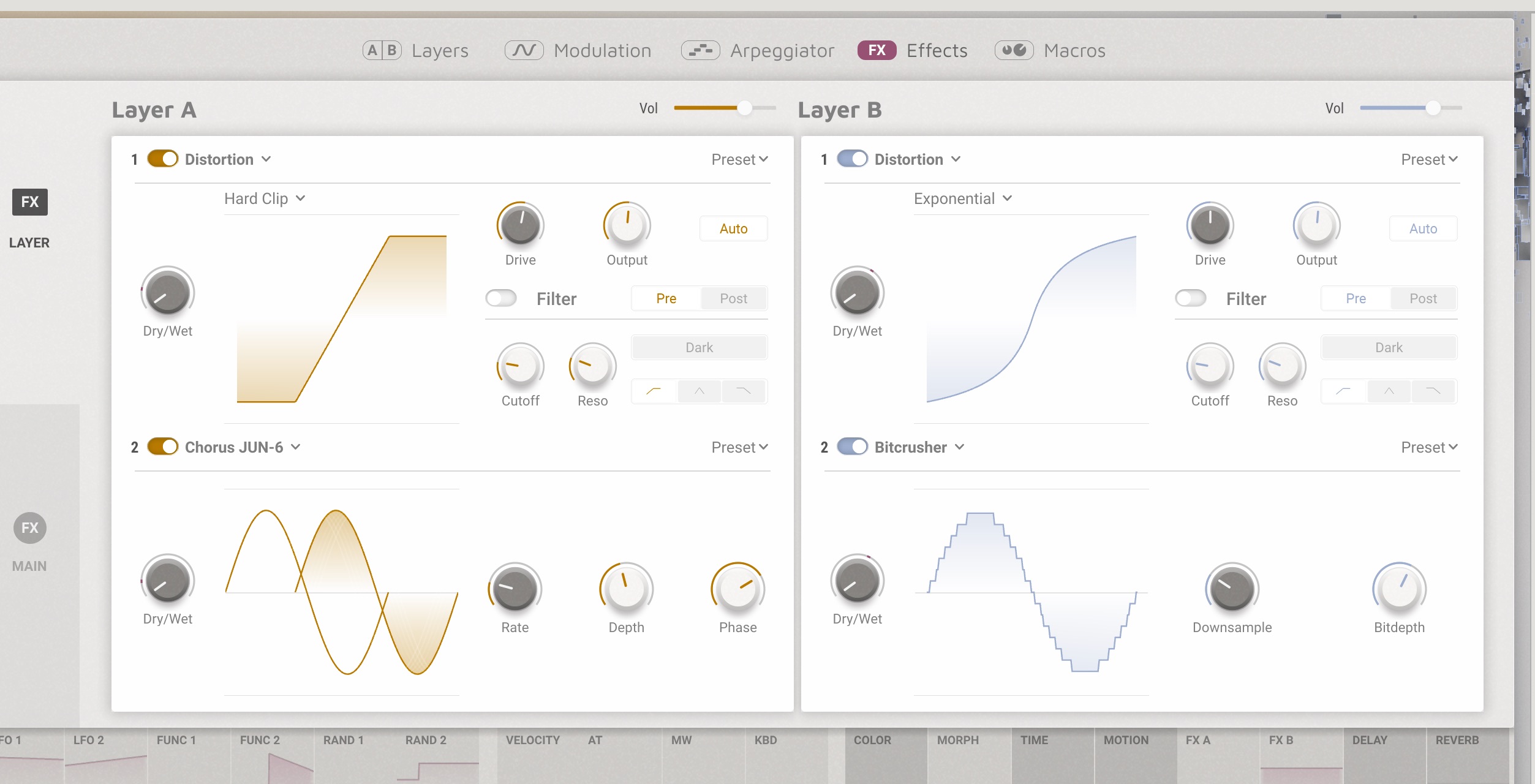
Task: Disable Layer A Distortion effect
Action: tap(162, 159)
